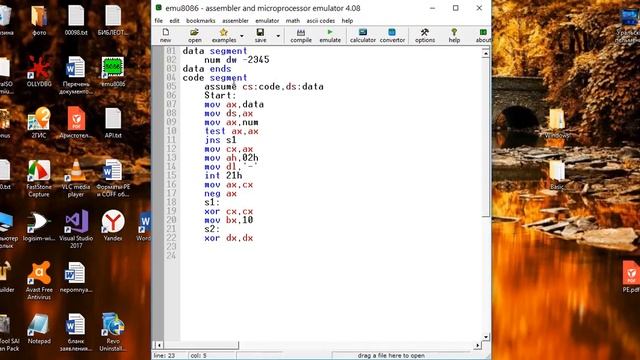Click the 'jns s1' instruction
The width and height of the screenshot is (640, 360).
click(220, 140)
